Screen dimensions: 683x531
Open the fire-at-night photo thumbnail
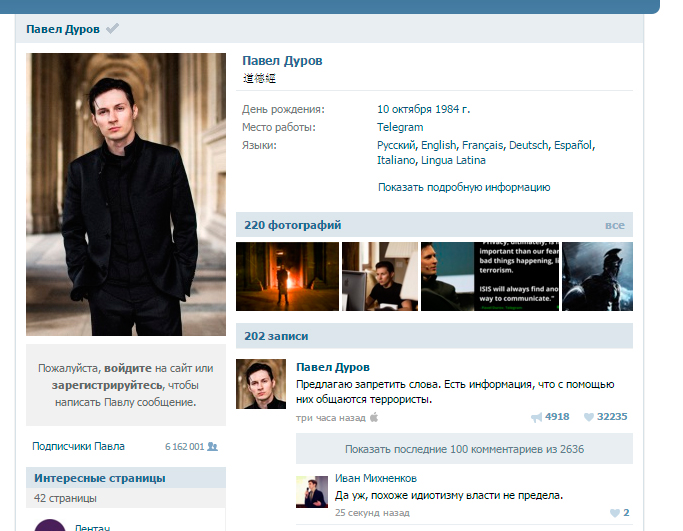pyautogui.click(x=287, y=276)
